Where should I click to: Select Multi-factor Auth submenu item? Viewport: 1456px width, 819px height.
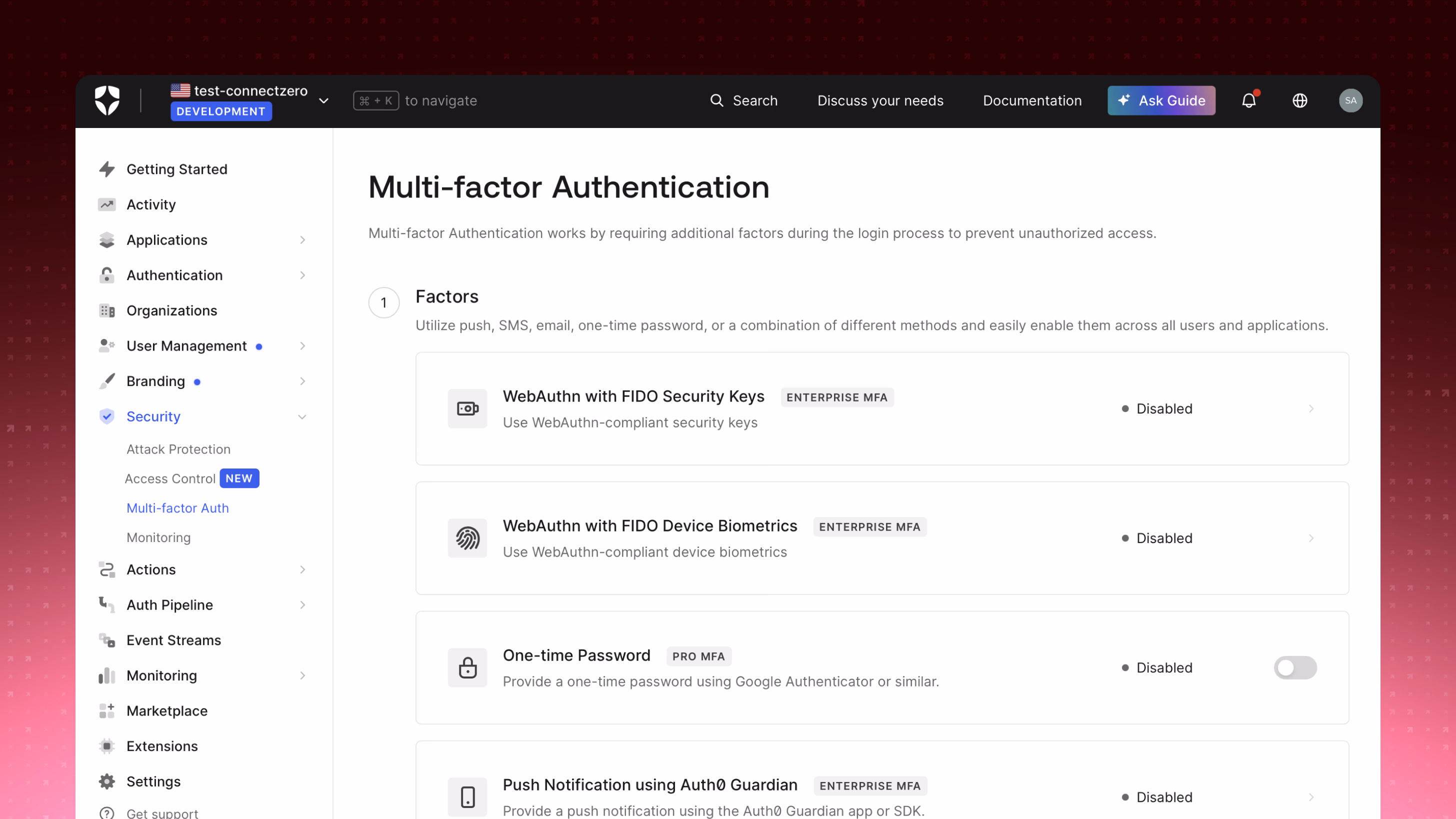coord(177,508)
